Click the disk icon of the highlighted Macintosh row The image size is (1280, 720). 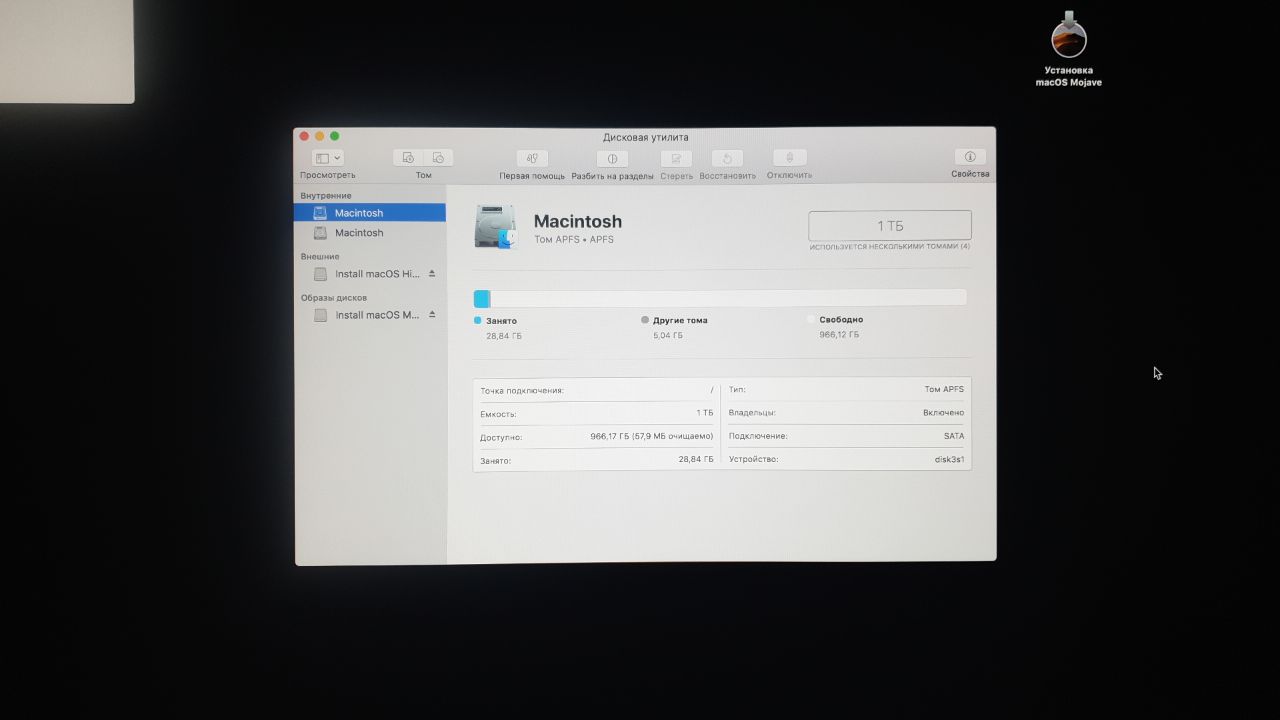pos(320,213)
